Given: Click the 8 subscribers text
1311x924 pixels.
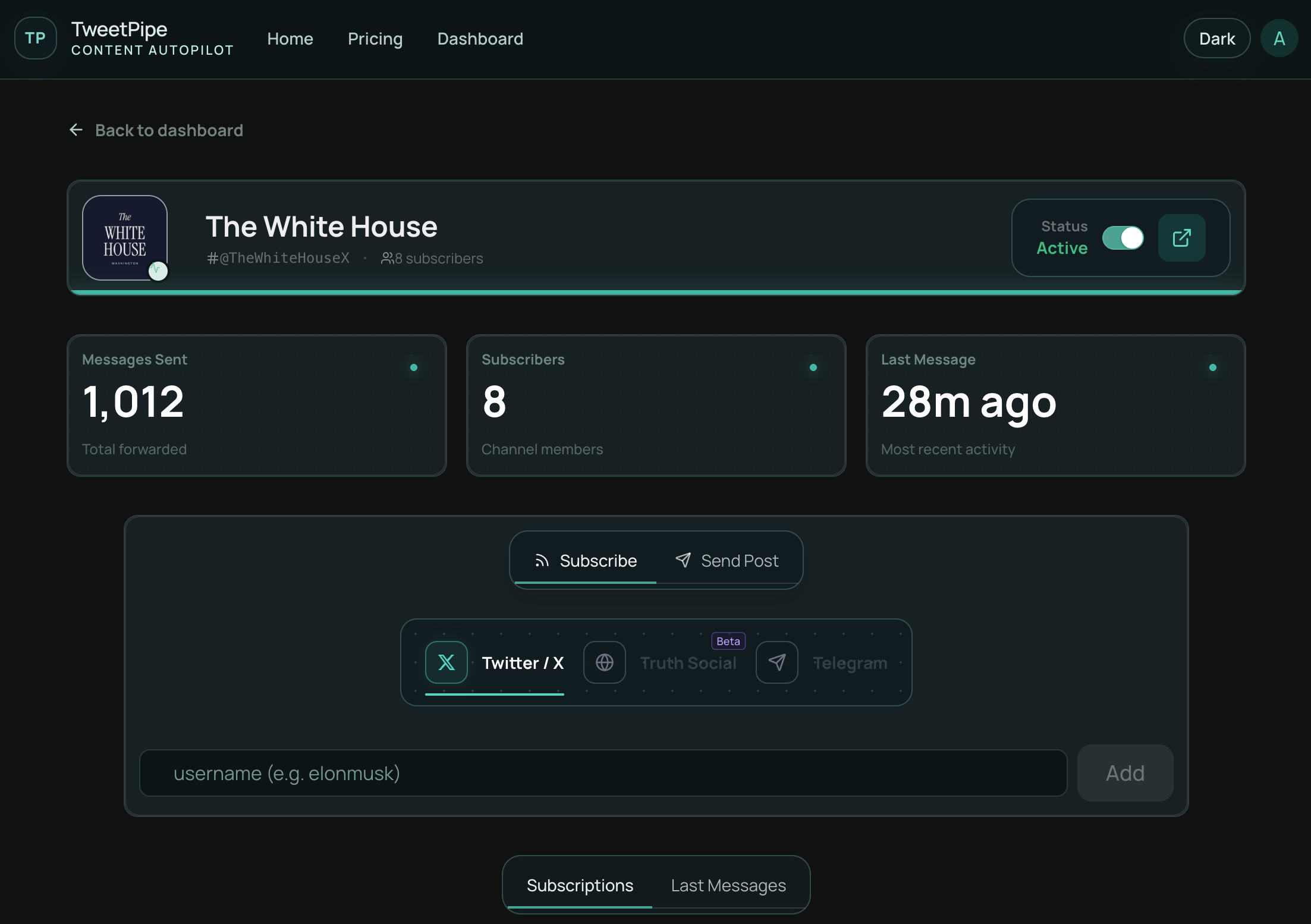Looking at the screenshot, I should pyautogui.click(x=439, y=258).
